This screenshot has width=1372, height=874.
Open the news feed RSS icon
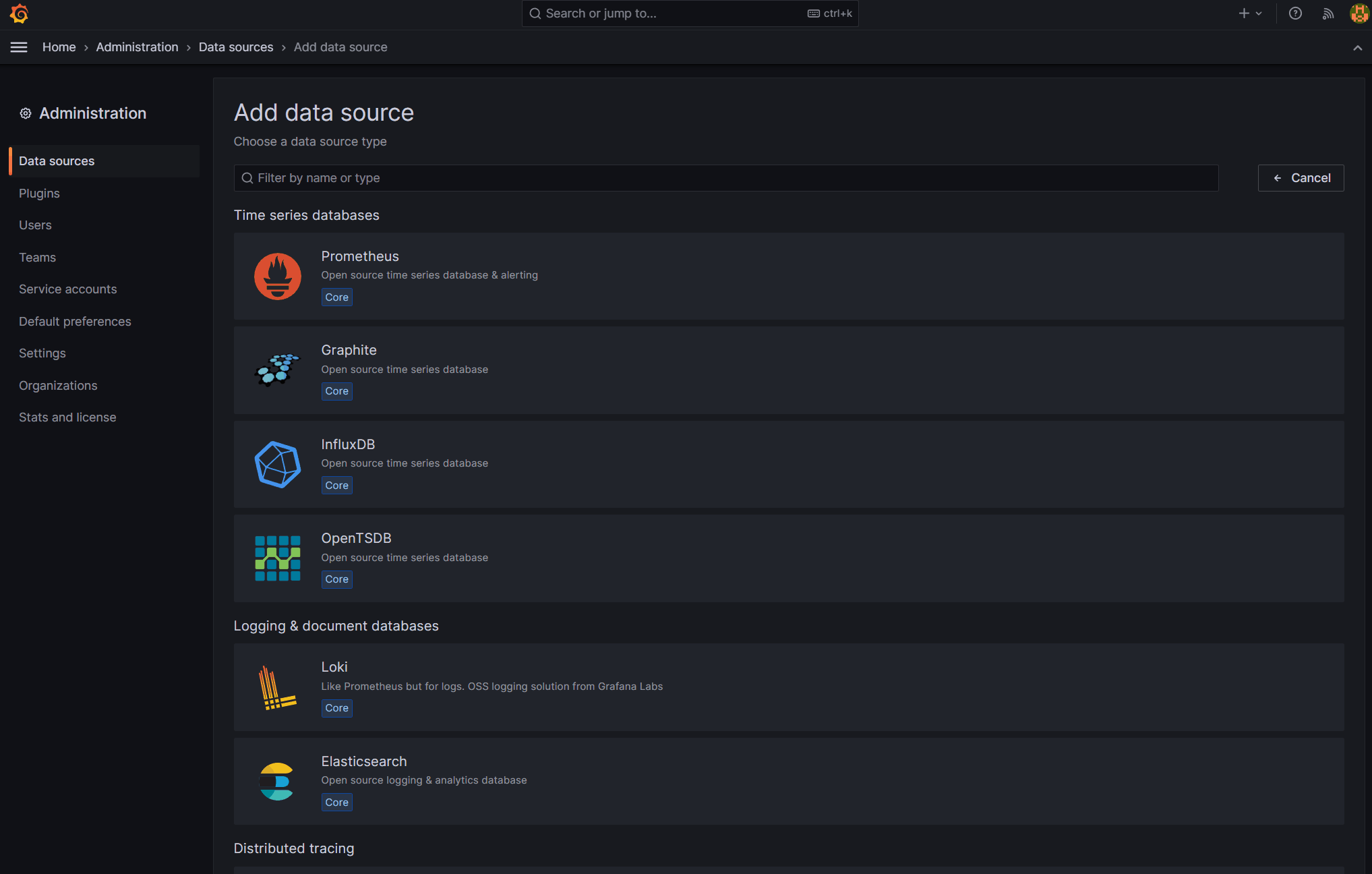pyautogui.click(x=1328, y=13)
